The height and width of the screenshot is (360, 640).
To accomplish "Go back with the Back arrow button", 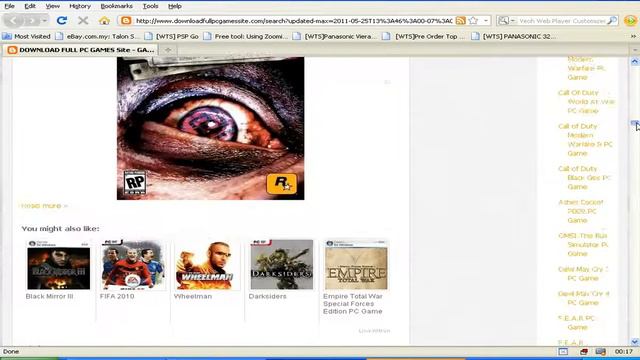I will pos(13,20).
